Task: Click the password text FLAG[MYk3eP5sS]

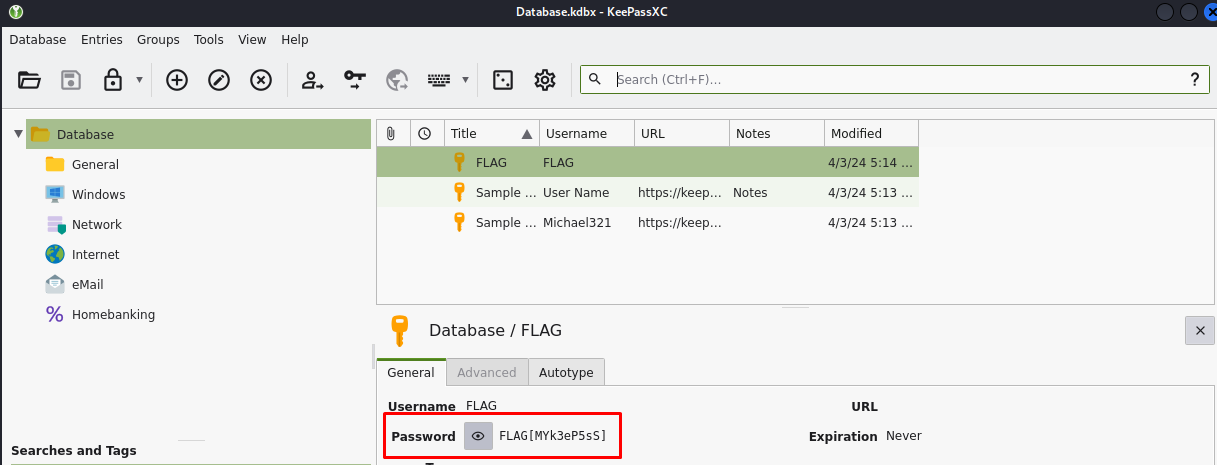Action: click(553, 436)
